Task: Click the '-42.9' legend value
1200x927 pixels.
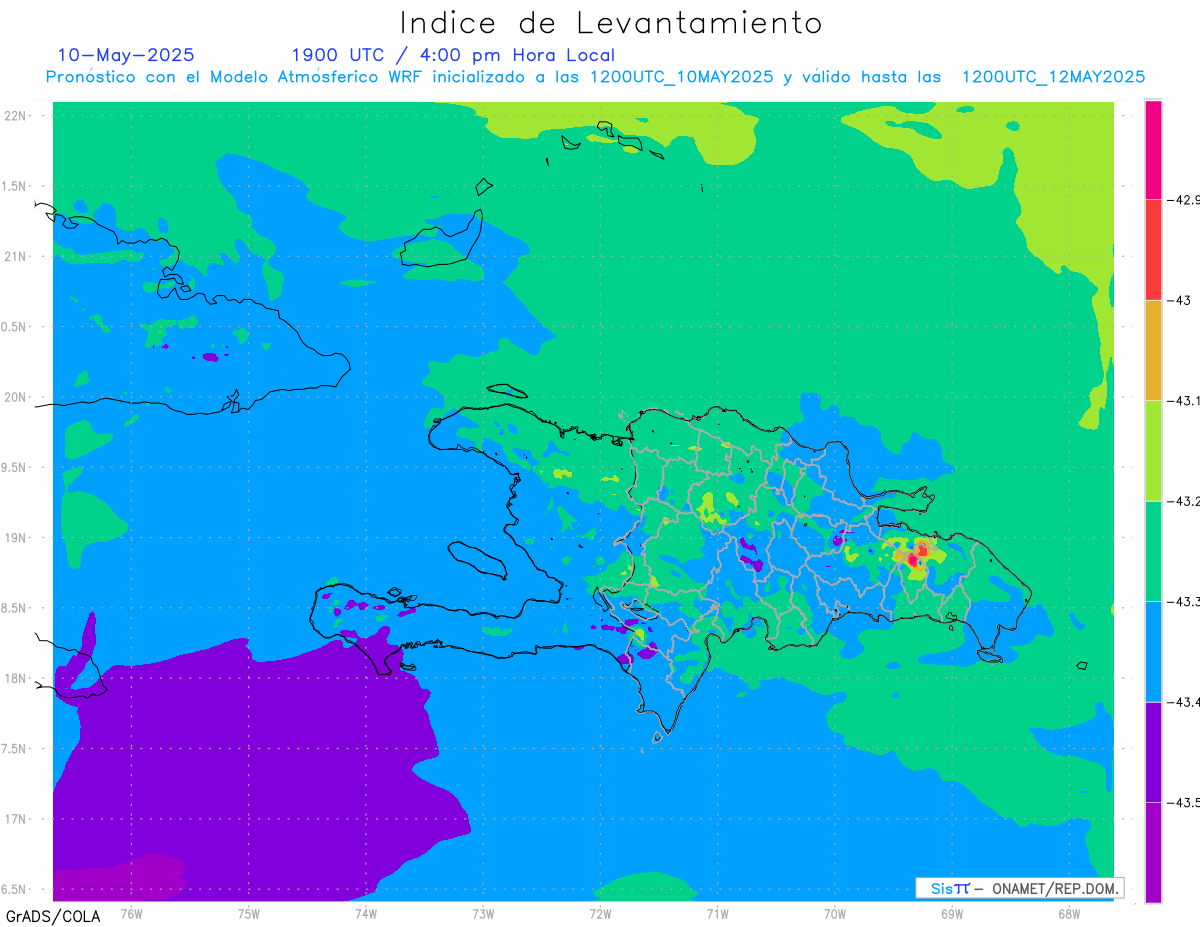Action: coord(1184,200)
